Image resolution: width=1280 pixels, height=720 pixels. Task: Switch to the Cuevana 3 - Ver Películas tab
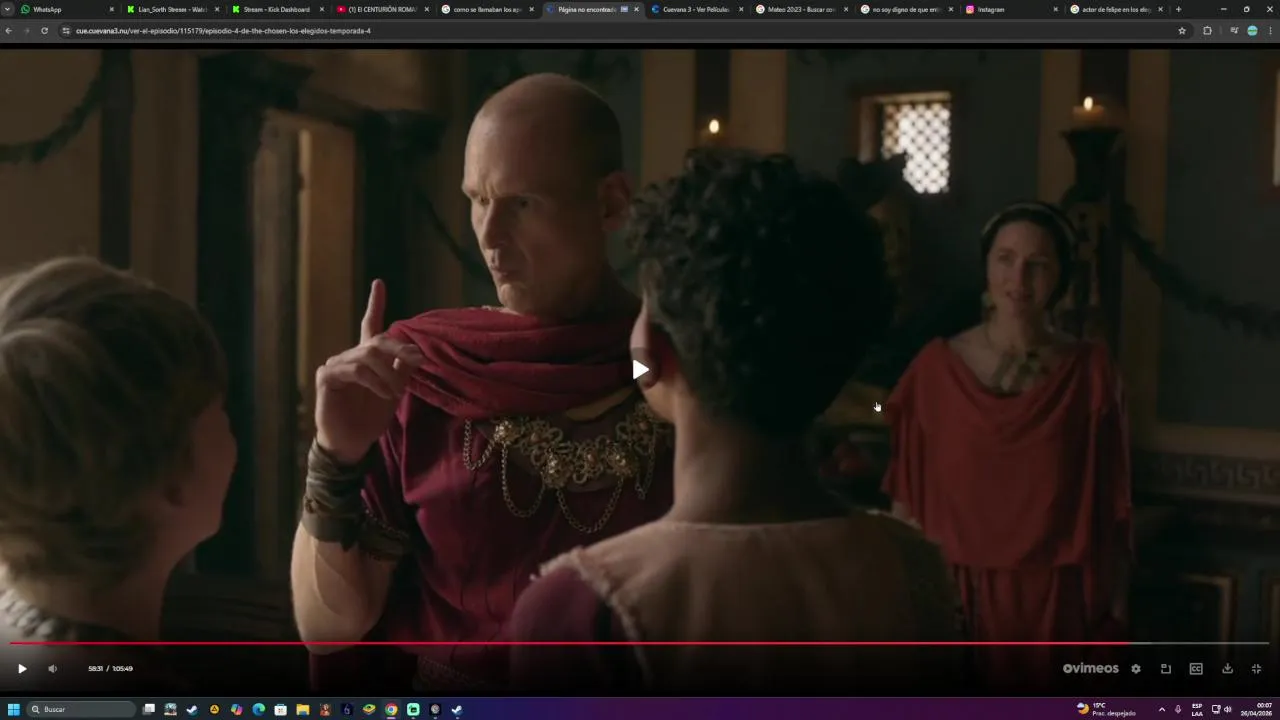[x=696, y=9]
